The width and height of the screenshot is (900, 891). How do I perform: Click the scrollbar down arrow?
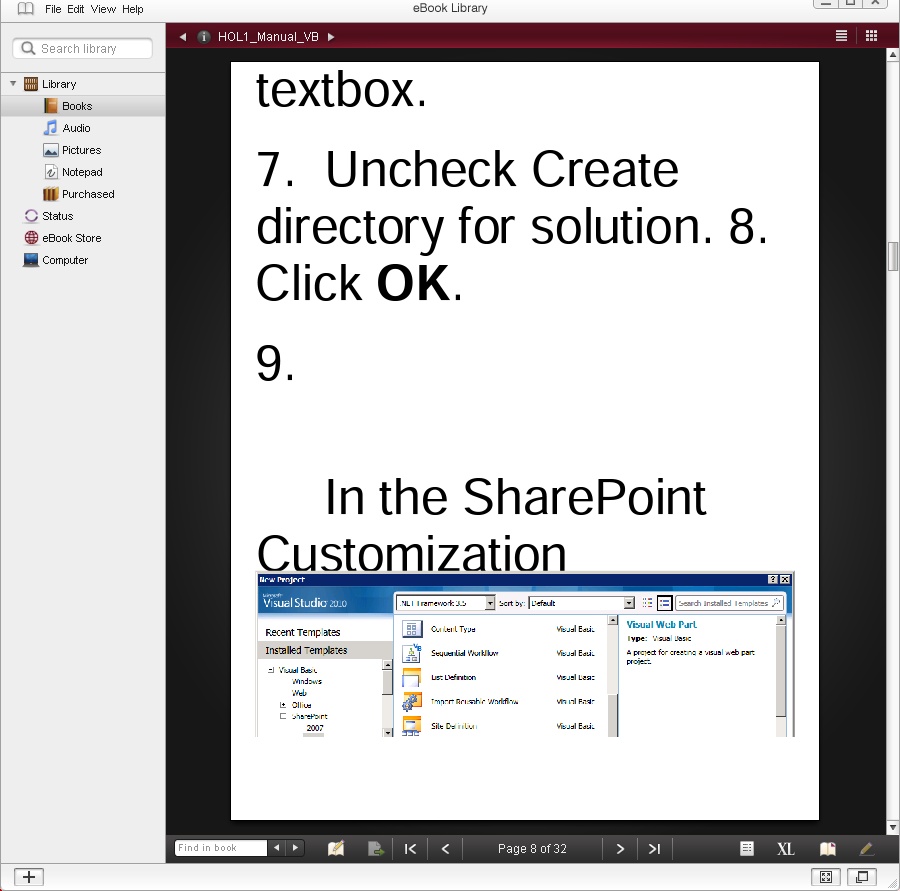pos(893,827)
